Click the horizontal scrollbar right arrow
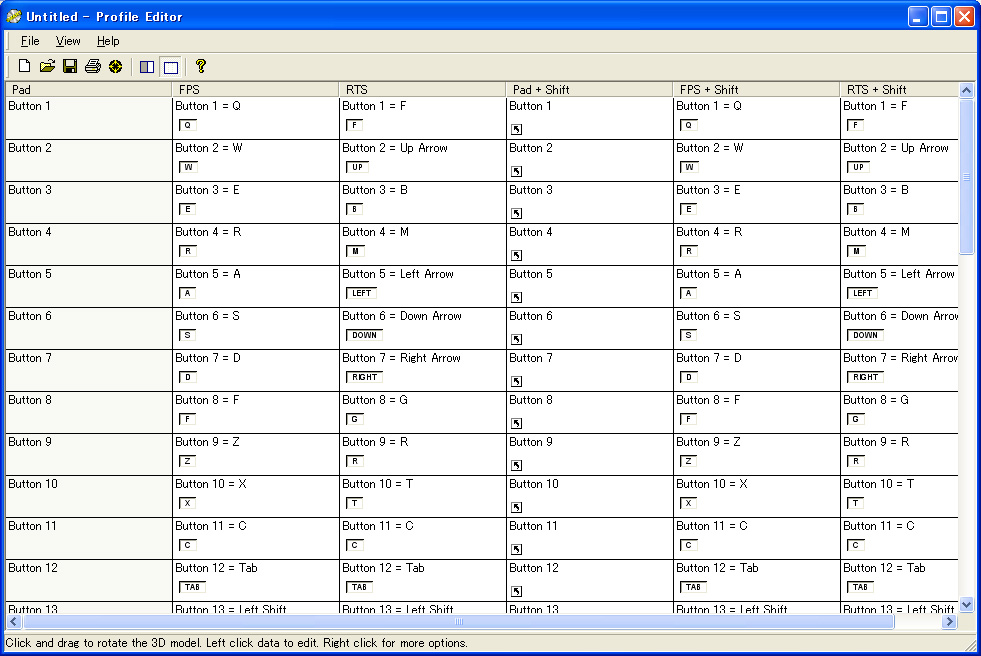Screen dimensions: 981x656 tap(950, 622)
